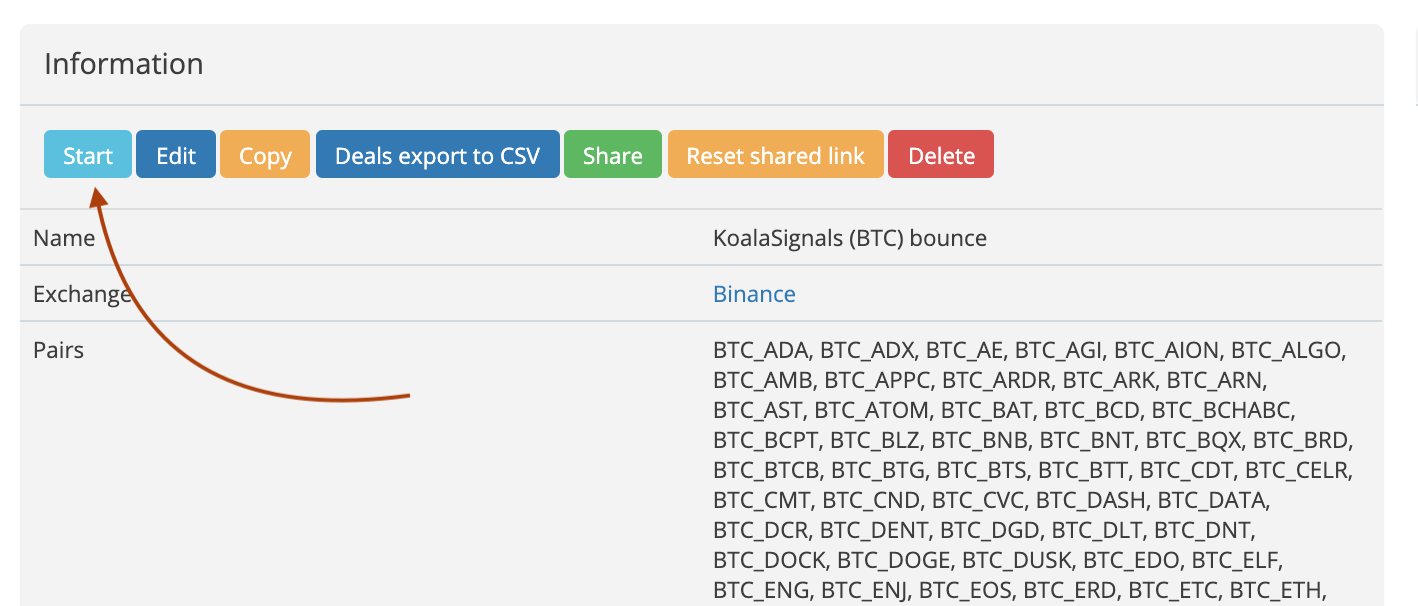The height and width of the screenshot is (606, 1418).
Task: Select the Name row label
Action: click(x=64, y=238)
